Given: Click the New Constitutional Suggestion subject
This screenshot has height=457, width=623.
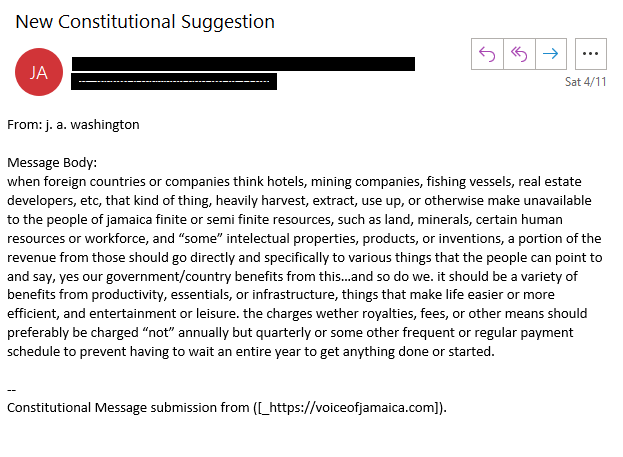Looking at the screenshot, I should [145, 21].
